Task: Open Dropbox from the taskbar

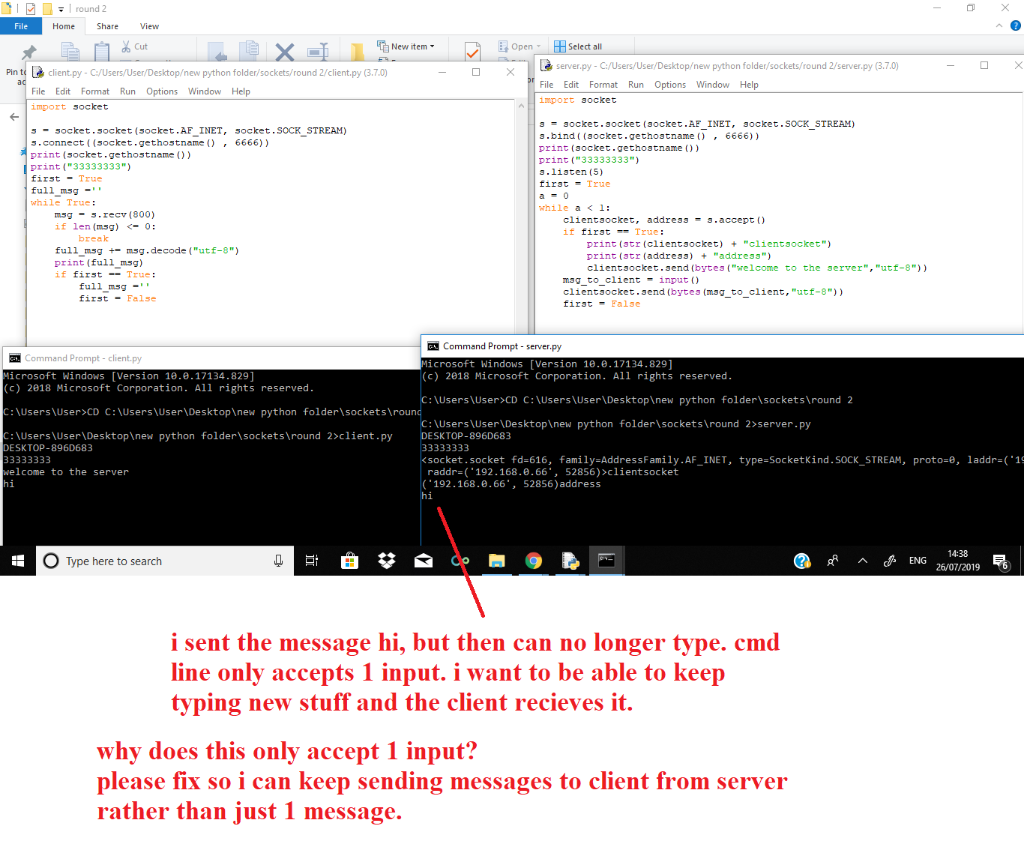Action: coord(386,561)
